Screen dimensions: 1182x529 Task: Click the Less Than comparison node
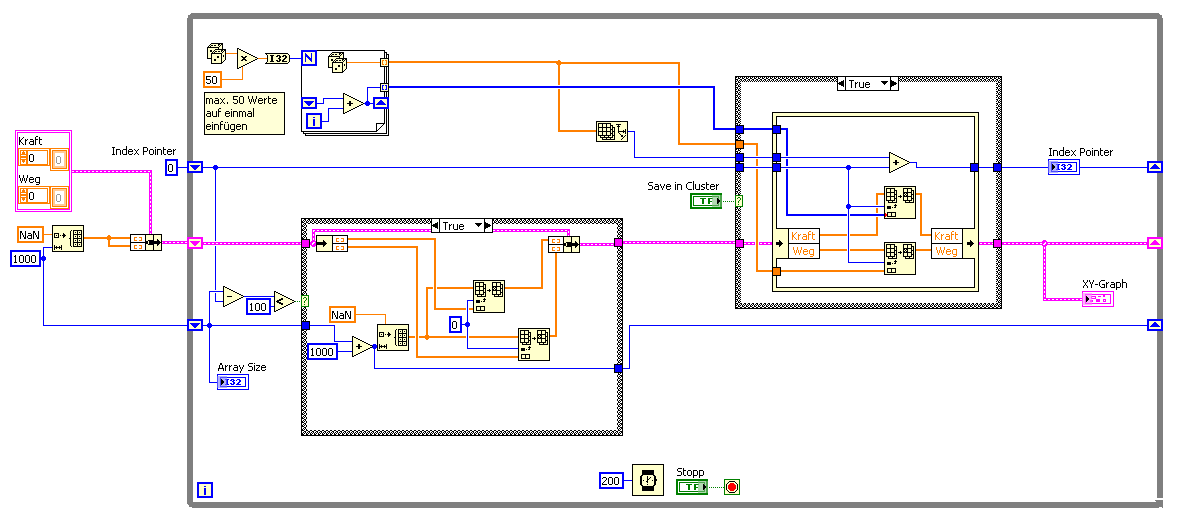(x=283, y=301)
